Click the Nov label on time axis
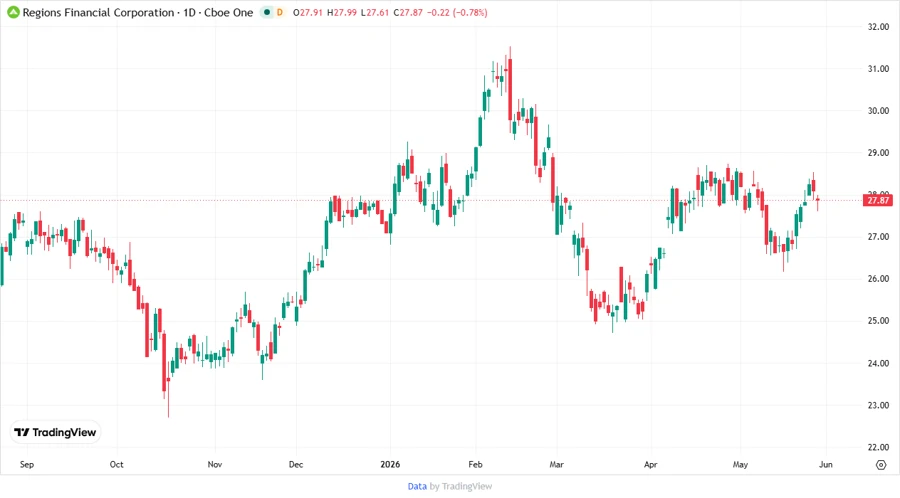900x498 pixels. 215,464
